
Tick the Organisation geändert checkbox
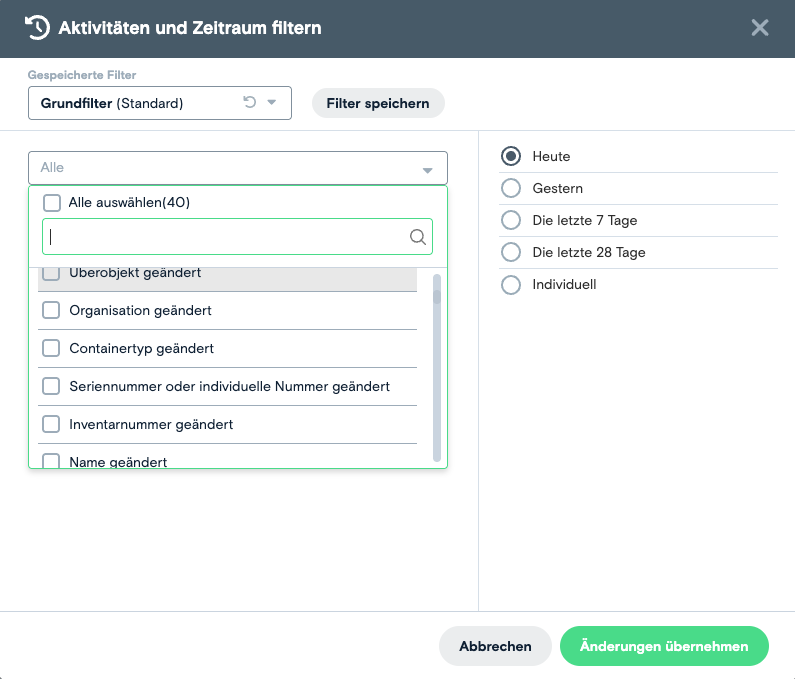(x=51, y=311)
